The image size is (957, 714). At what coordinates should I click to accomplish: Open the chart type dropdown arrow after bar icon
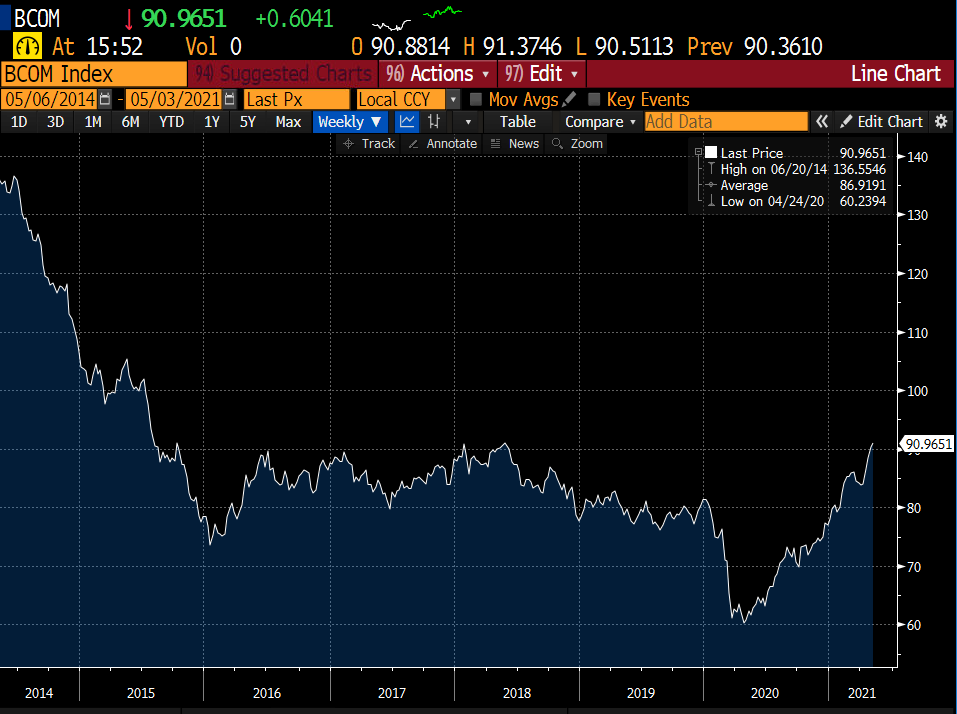click(468, 121)
